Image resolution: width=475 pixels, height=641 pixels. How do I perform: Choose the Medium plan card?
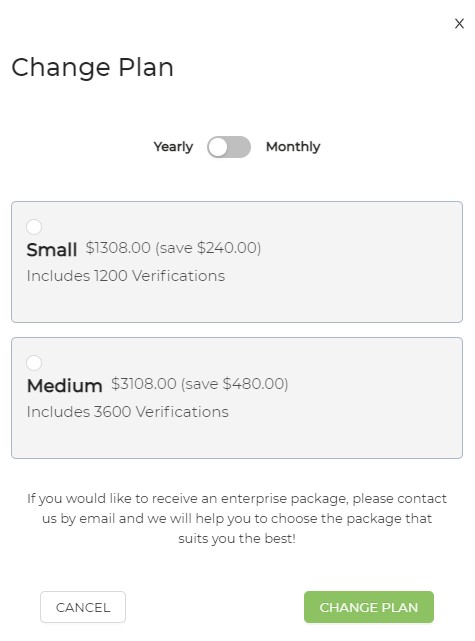click(237, 398)
